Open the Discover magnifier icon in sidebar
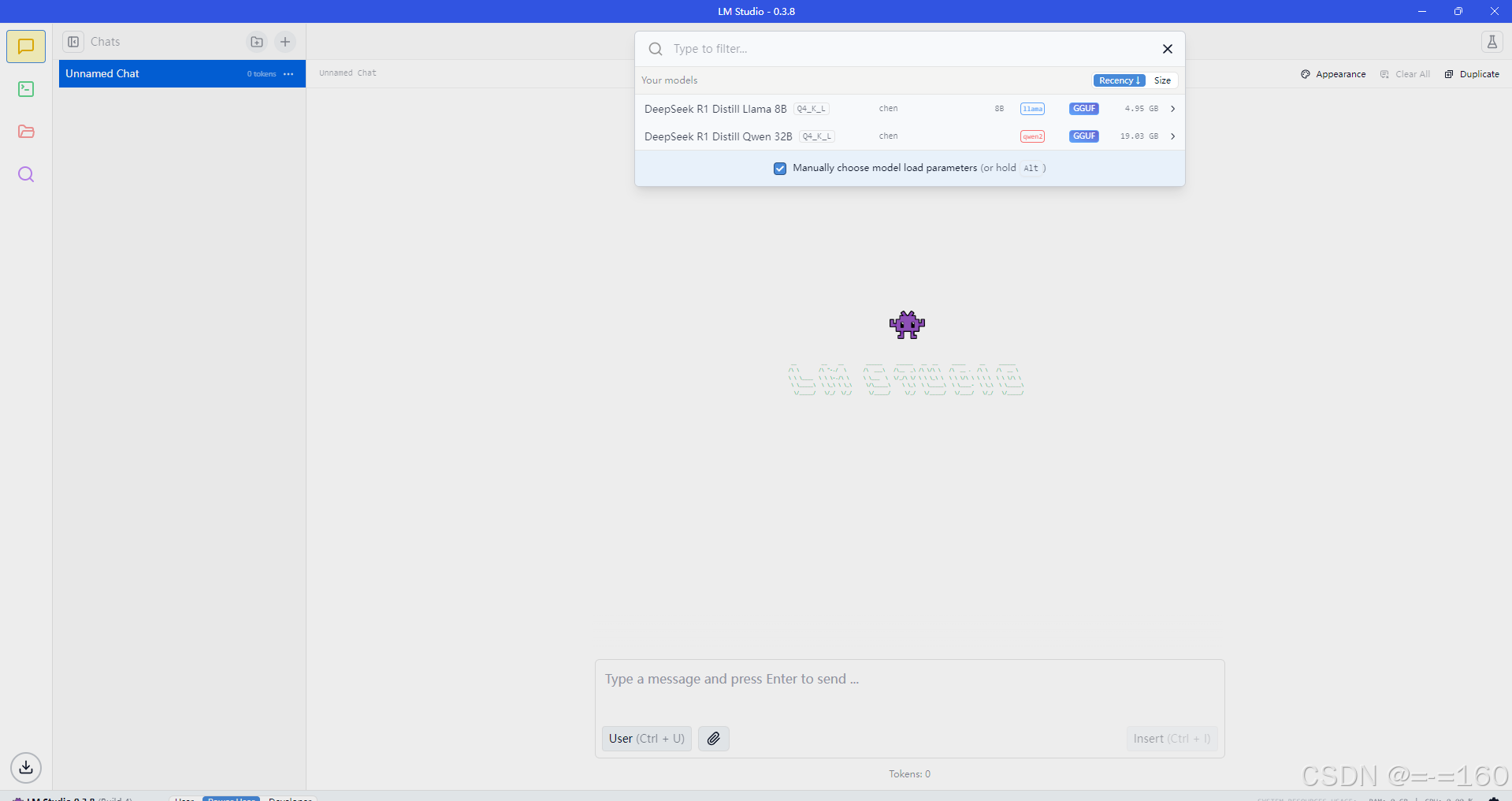Viewport: 1512px width, 801px height. coord(26,174)
